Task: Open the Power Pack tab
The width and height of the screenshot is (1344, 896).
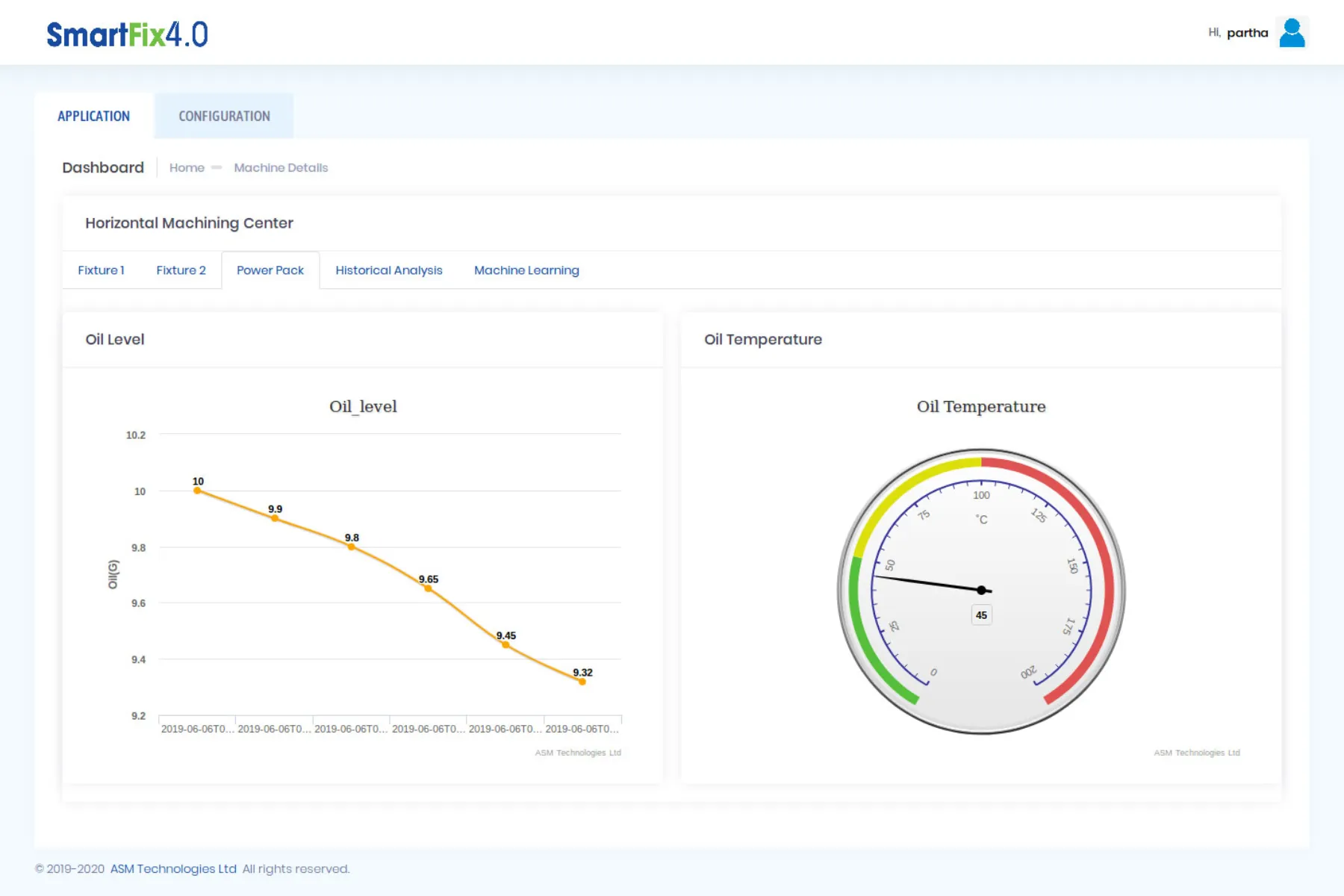Action: pyautogui.click(x=270, y=270)
